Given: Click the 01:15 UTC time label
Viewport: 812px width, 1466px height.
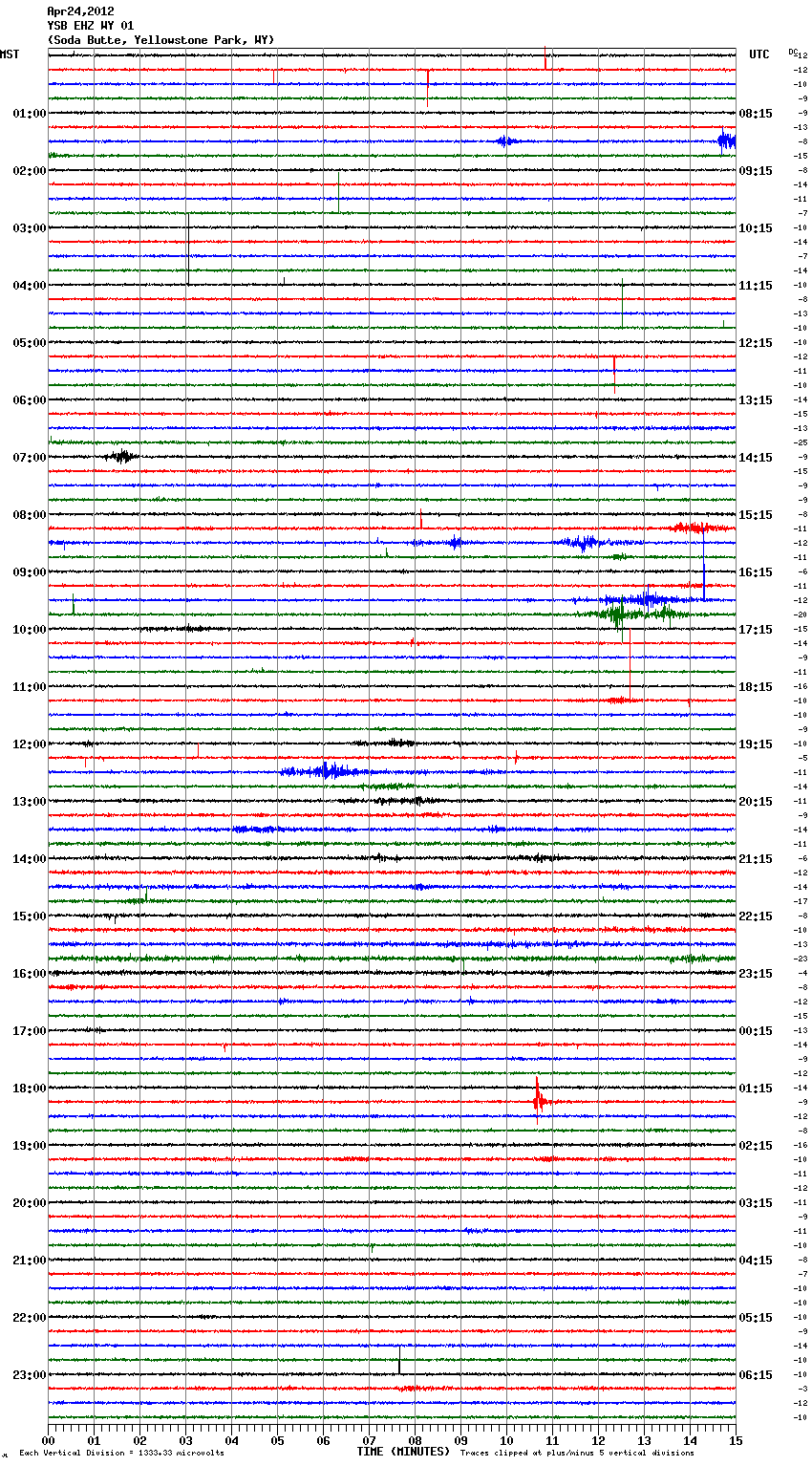Looking at the screenshot, I should click(756, 1089).
